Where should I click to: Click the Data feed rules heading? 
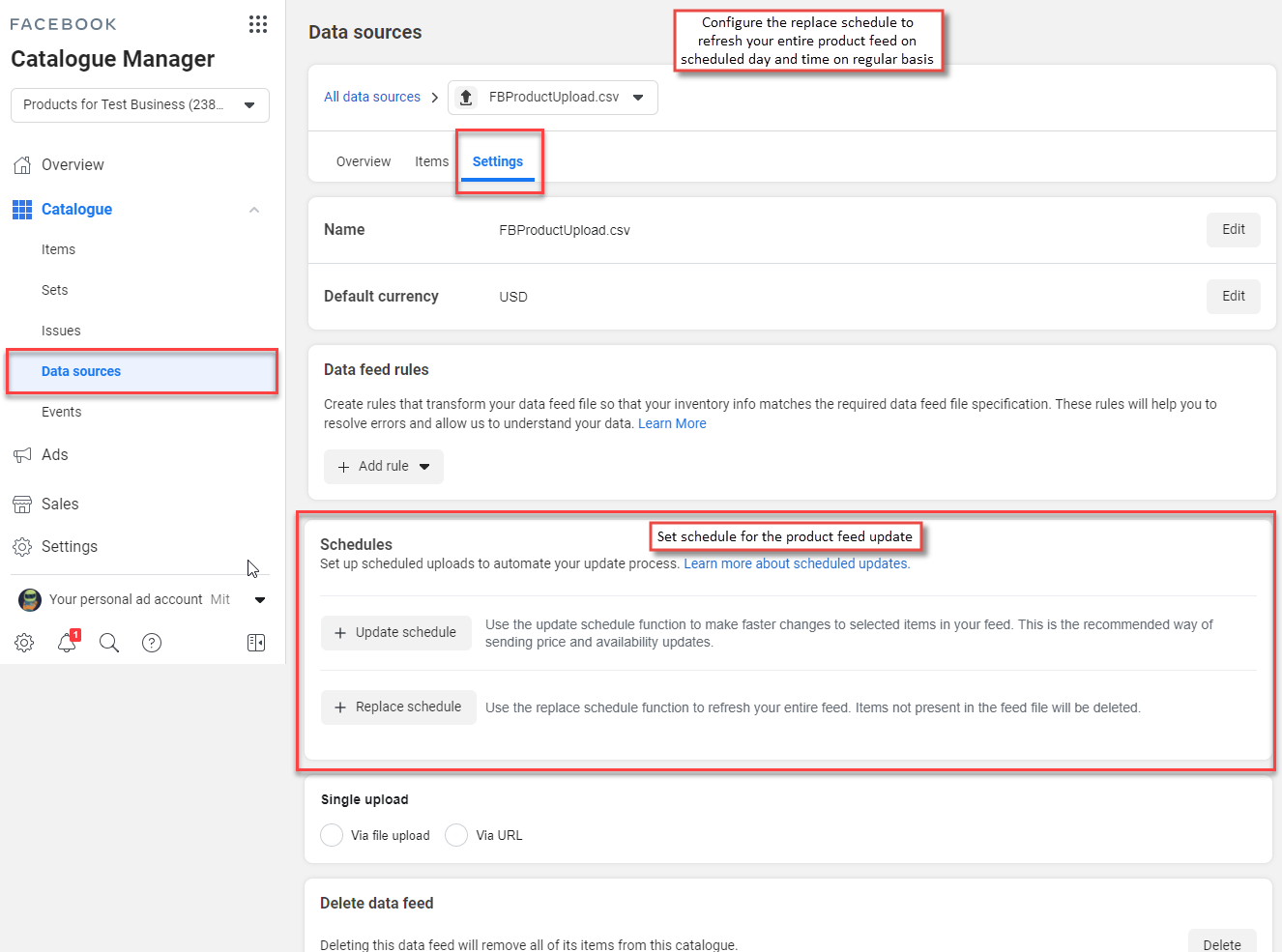click(x=376, y=370)
